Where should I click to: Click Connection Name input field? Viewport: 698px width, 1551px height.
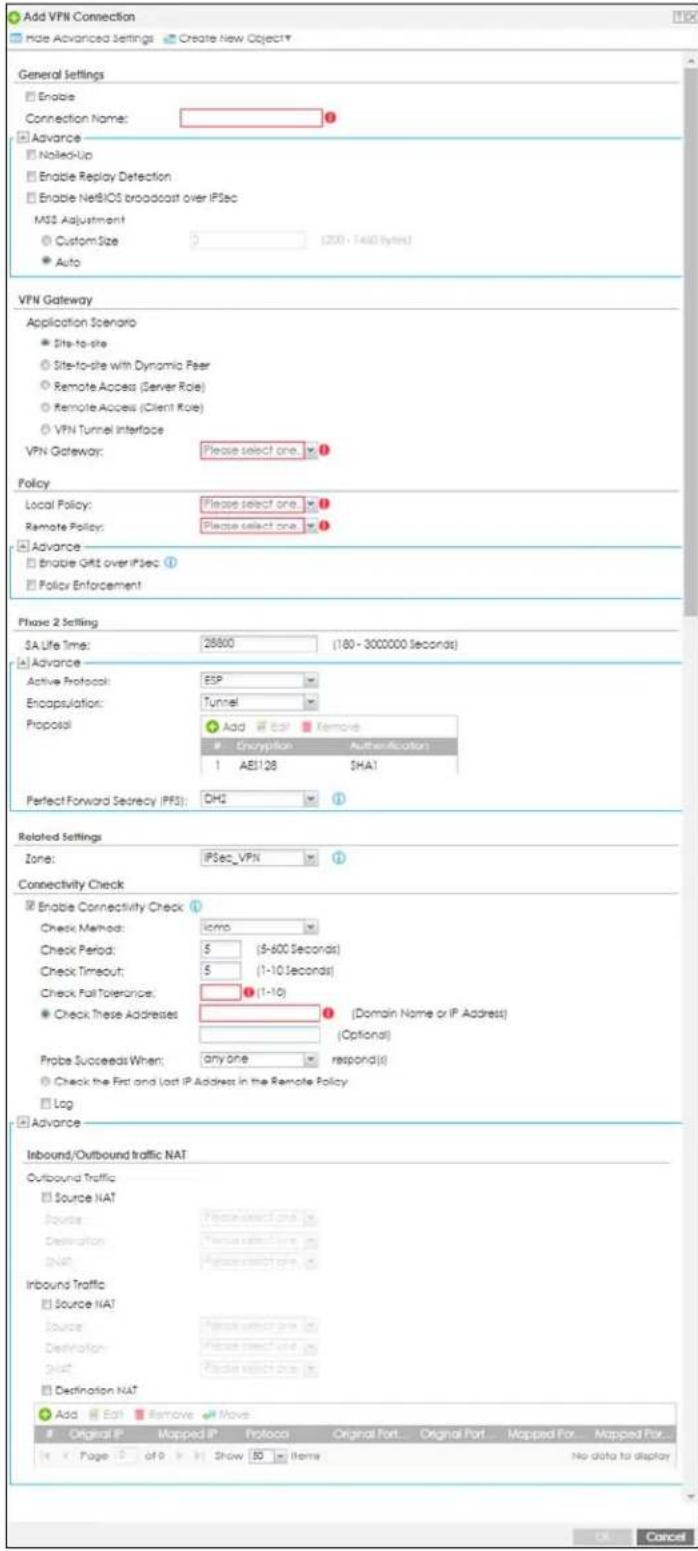click(250, 117)
